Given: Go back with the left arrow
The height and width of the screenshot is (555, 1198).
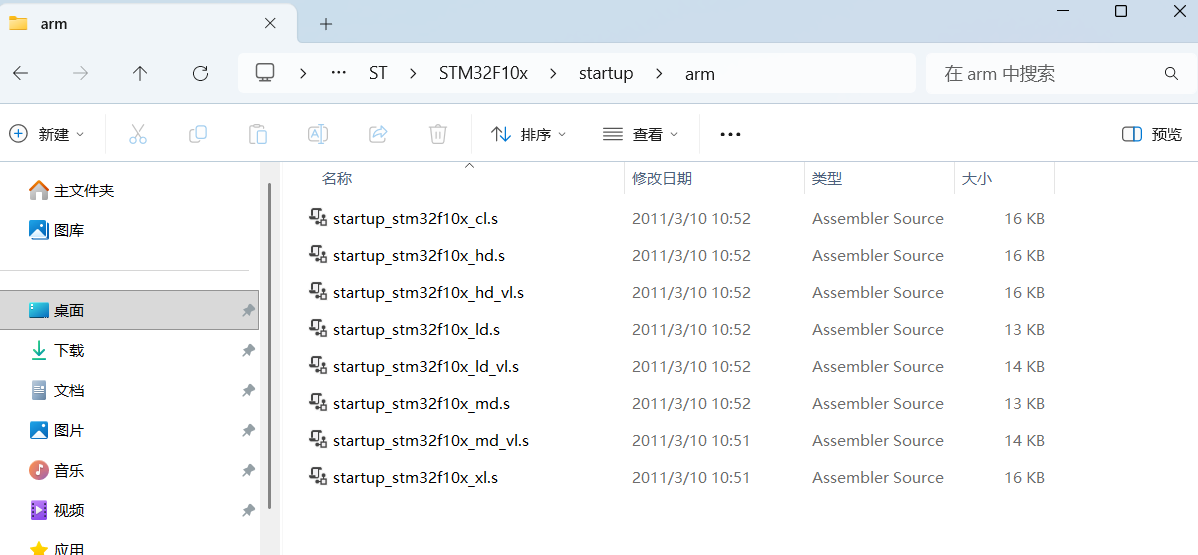Looking at the screenshot, I should (21, 73).
